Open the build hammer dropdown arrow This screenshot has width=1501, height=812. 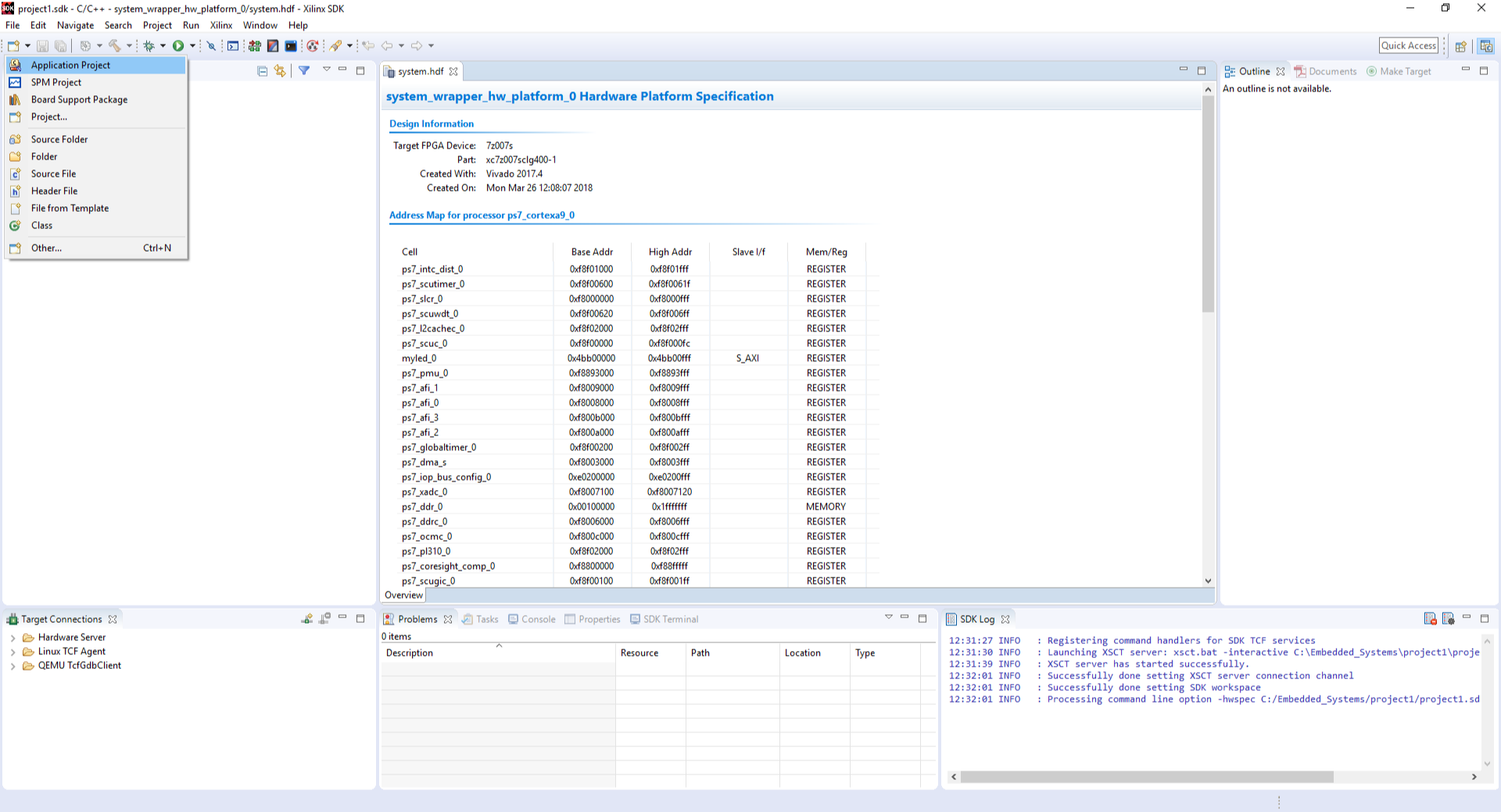[130, 46]
